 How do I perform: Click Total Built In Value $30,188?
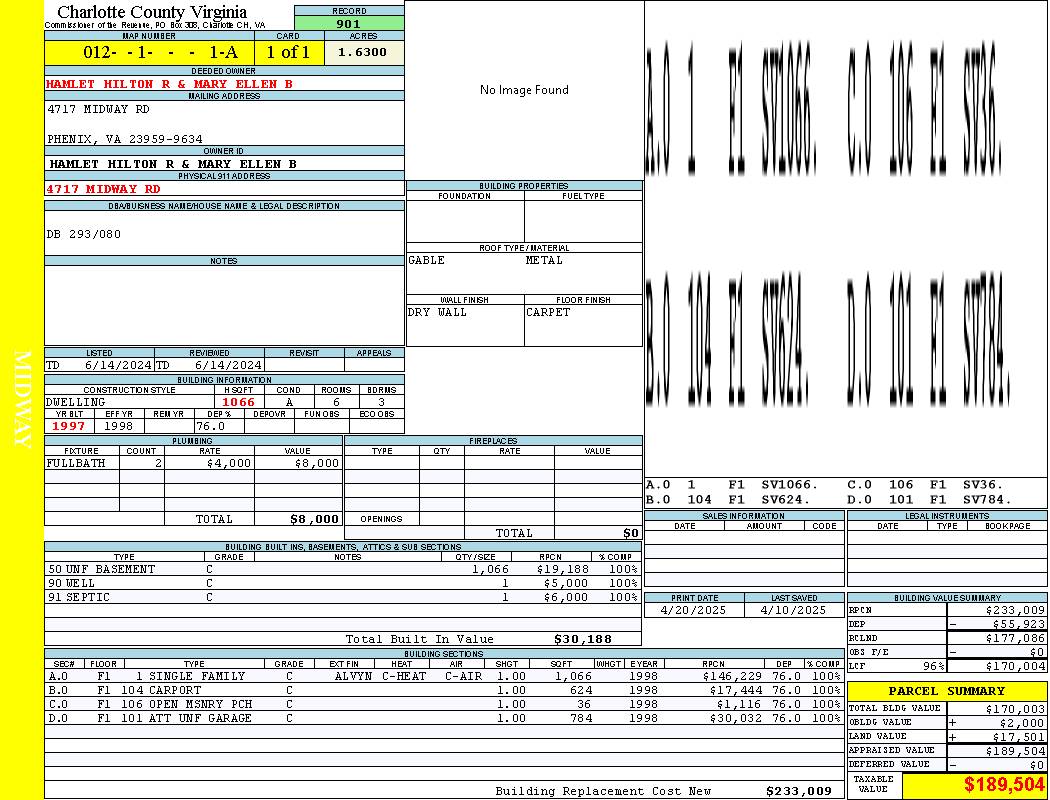click(583, 639)
